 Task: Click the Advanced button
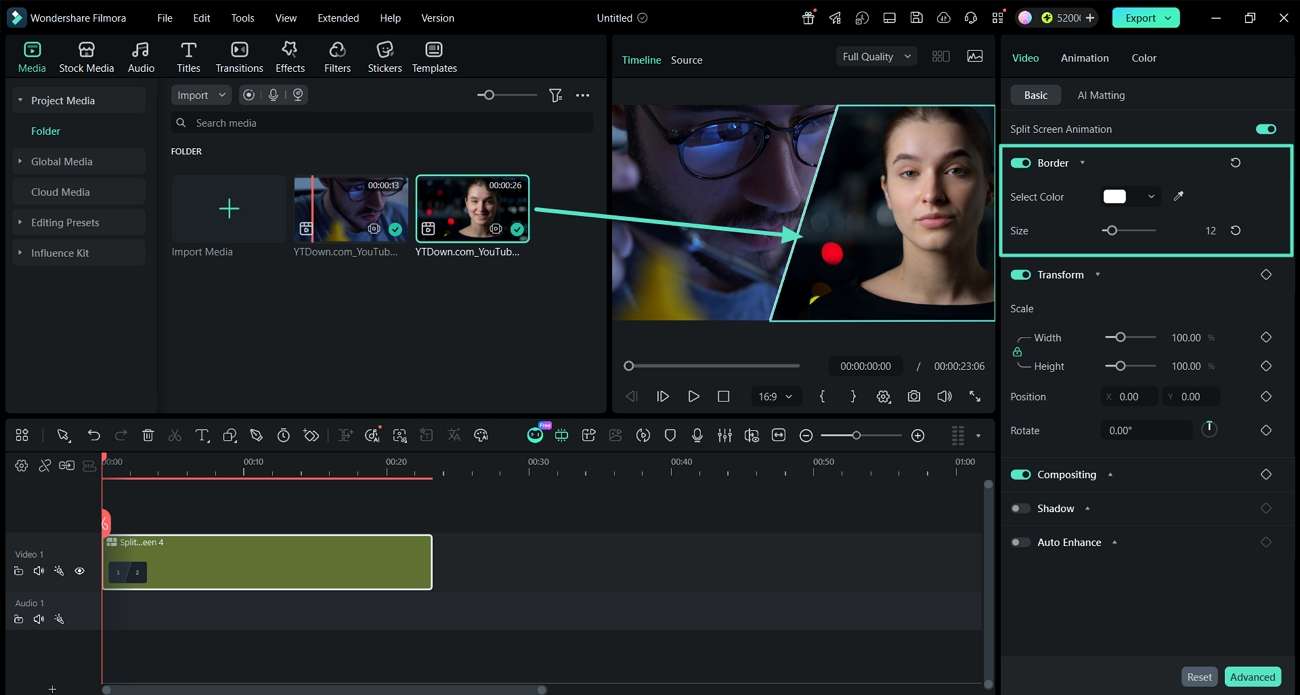click(1252, 677)
